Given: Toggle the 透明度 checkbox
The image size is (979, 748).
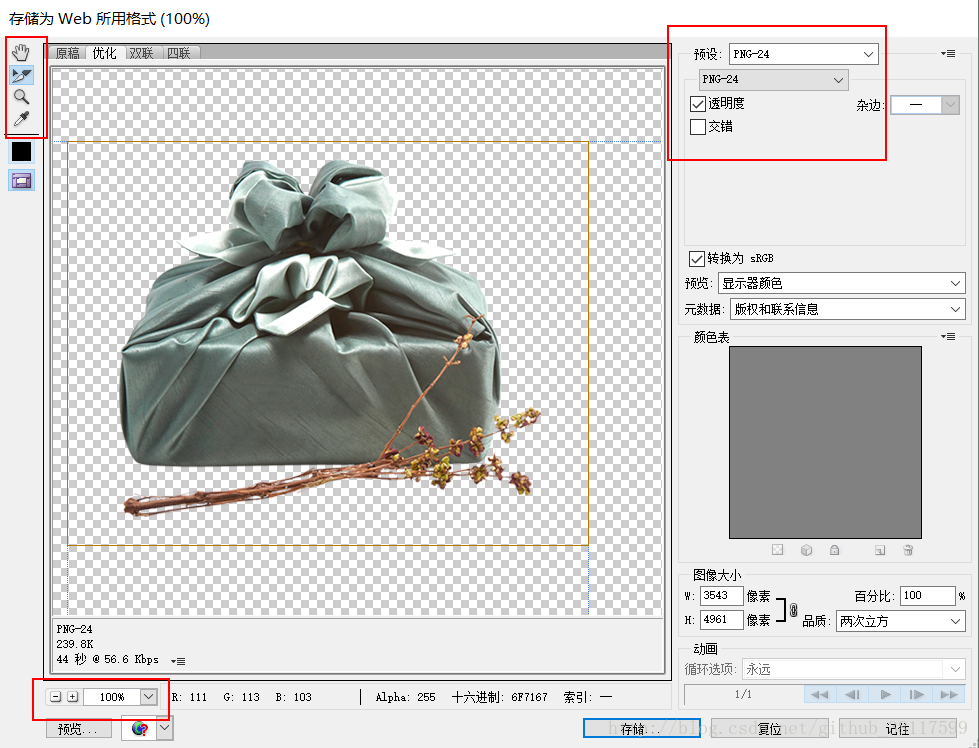Looking at the screenshot, I should click(x=697, y=104).
